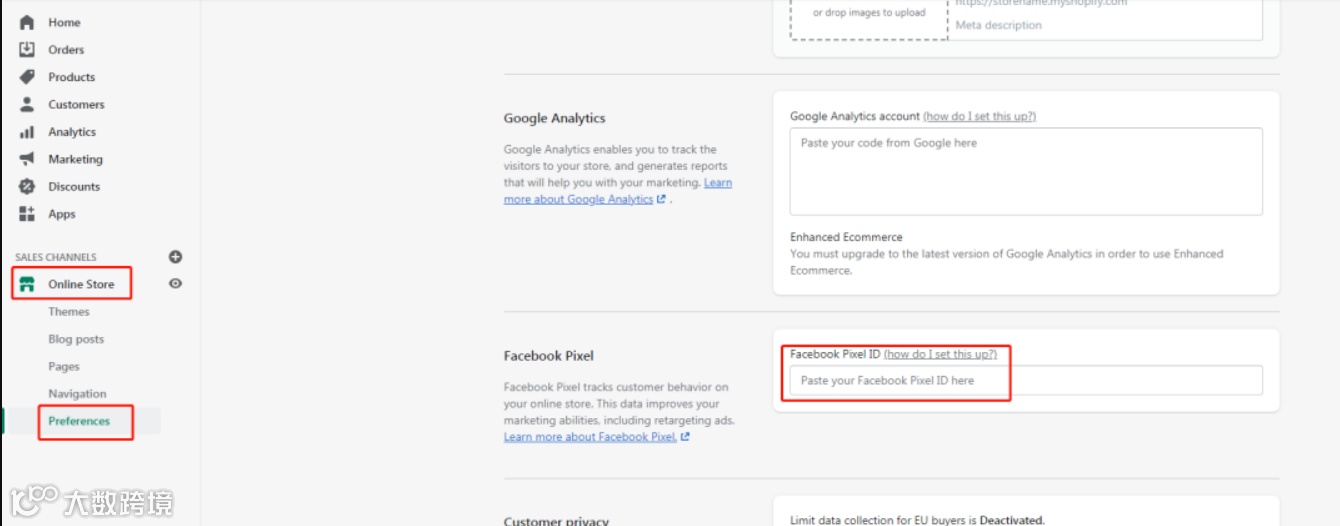Click the 'SALES CHANNELS' section label

[56, 257]
